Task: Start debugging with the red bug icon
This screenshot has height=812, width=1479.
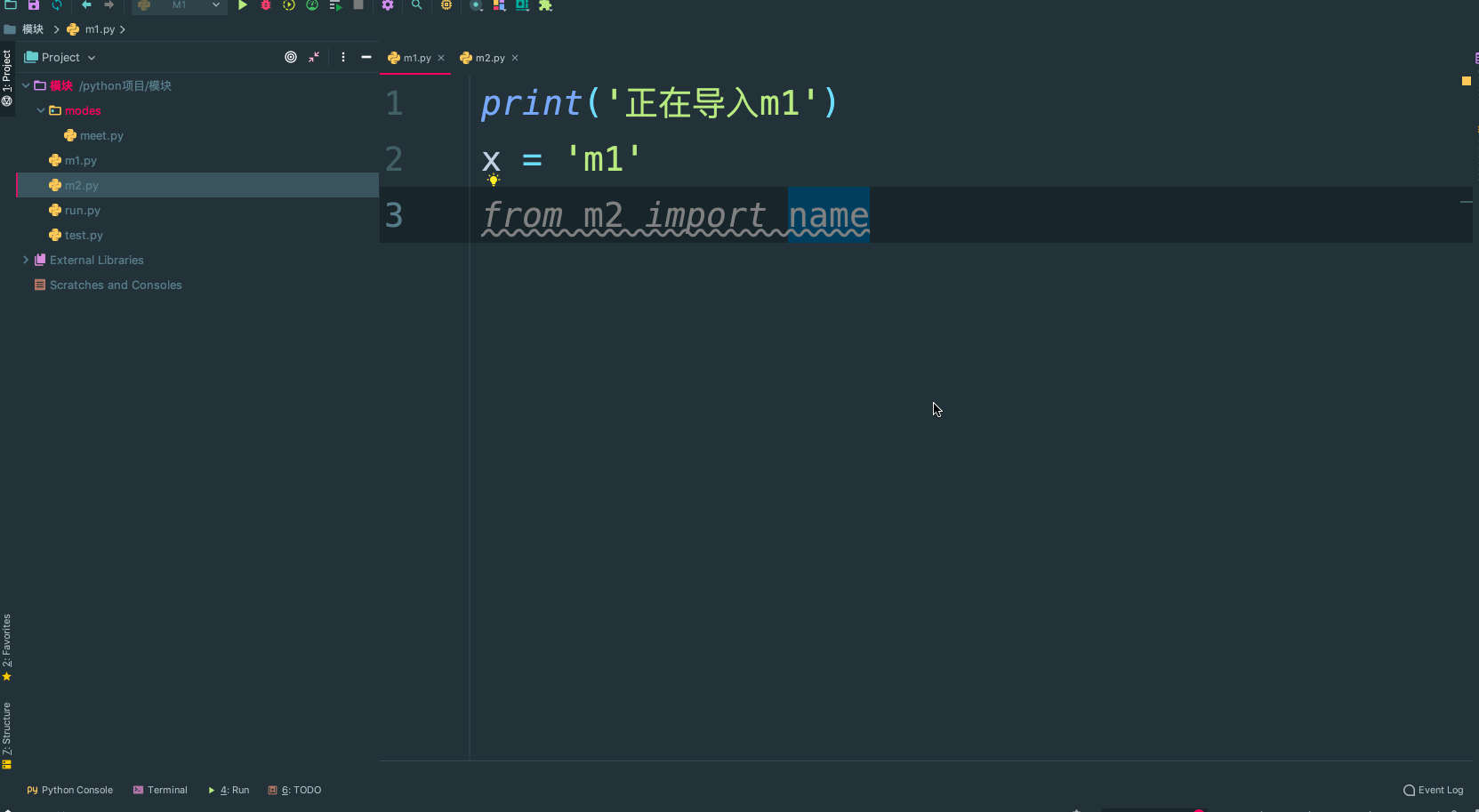Action: pyautogui.click(x=265, y=5)
